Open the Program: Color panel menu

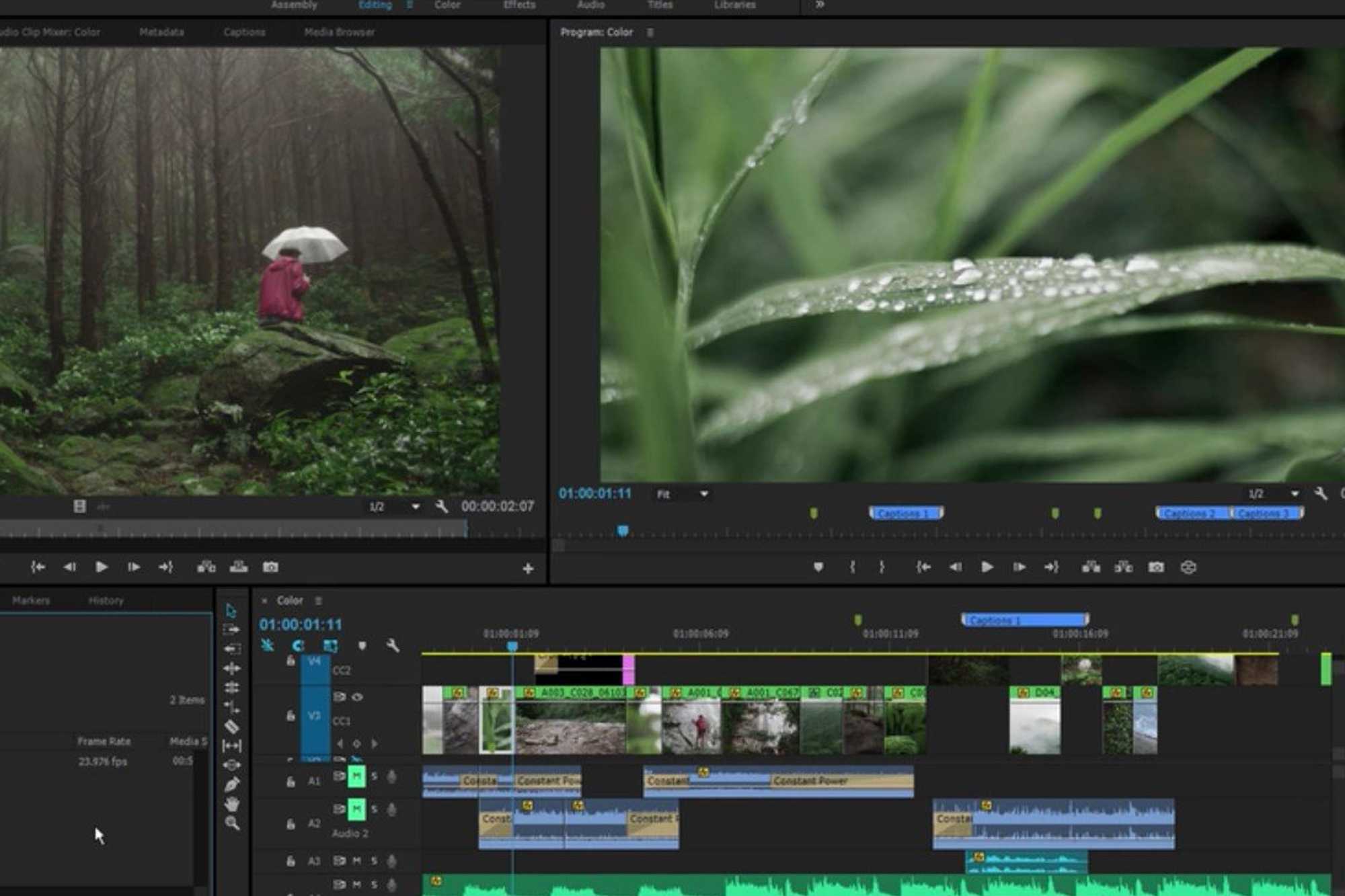click(650, 32)
